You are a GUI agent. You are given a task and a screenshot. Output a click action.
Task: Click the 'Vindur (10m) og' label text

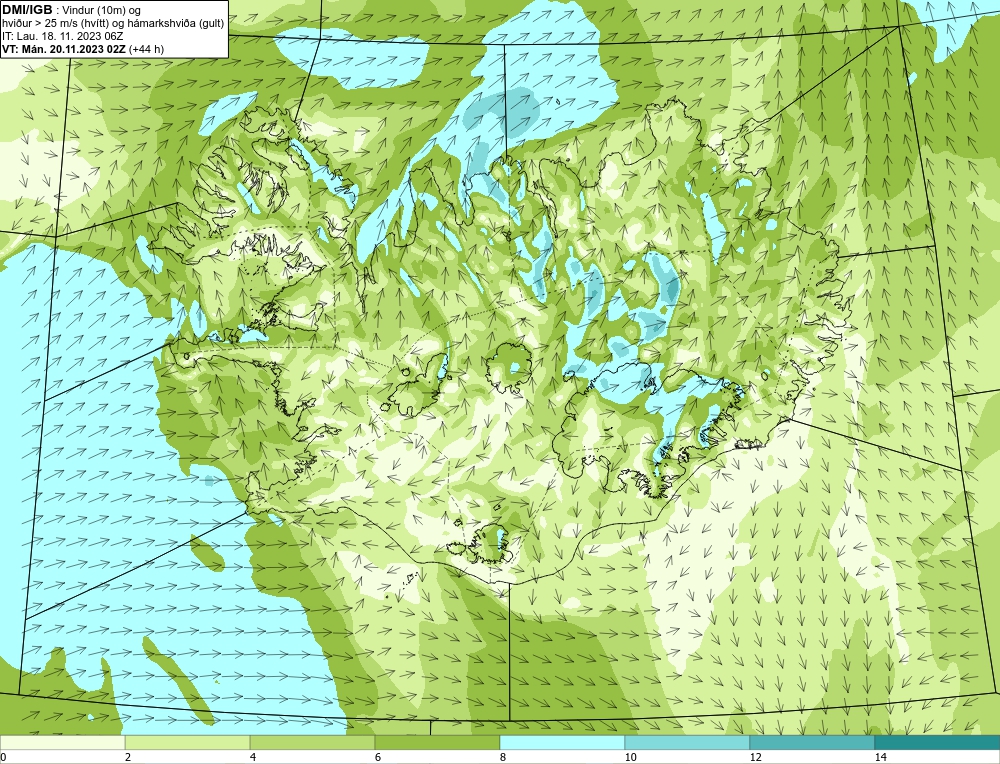coord(103,11)
